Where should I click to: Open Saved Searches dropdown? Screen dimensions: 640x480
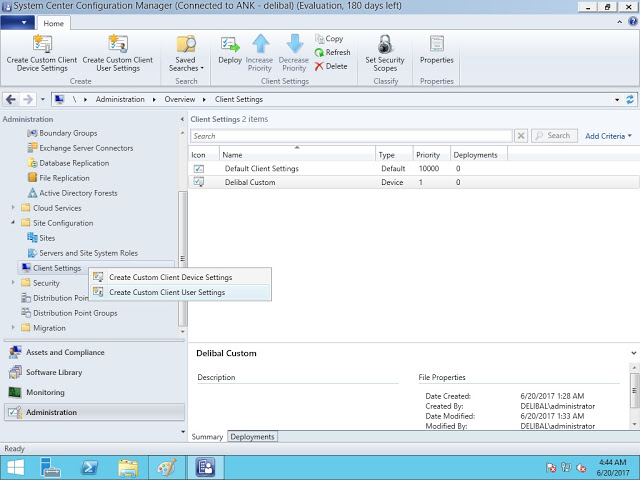click(186, 52)
